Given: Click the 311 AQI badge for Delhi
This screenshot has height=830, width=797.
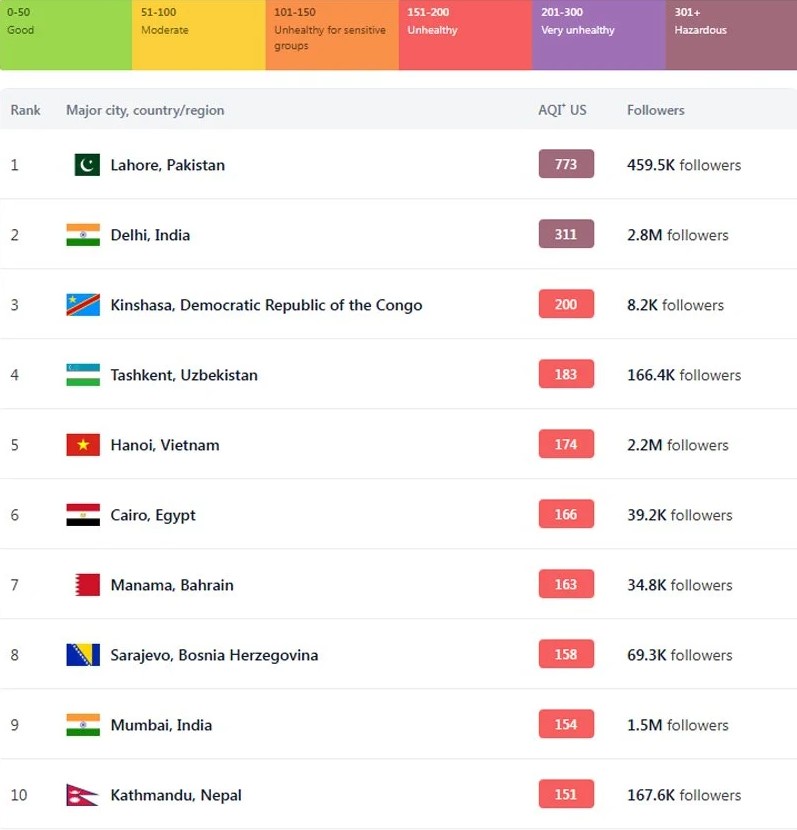Looking at the screenshot, I should coord(566,234).
